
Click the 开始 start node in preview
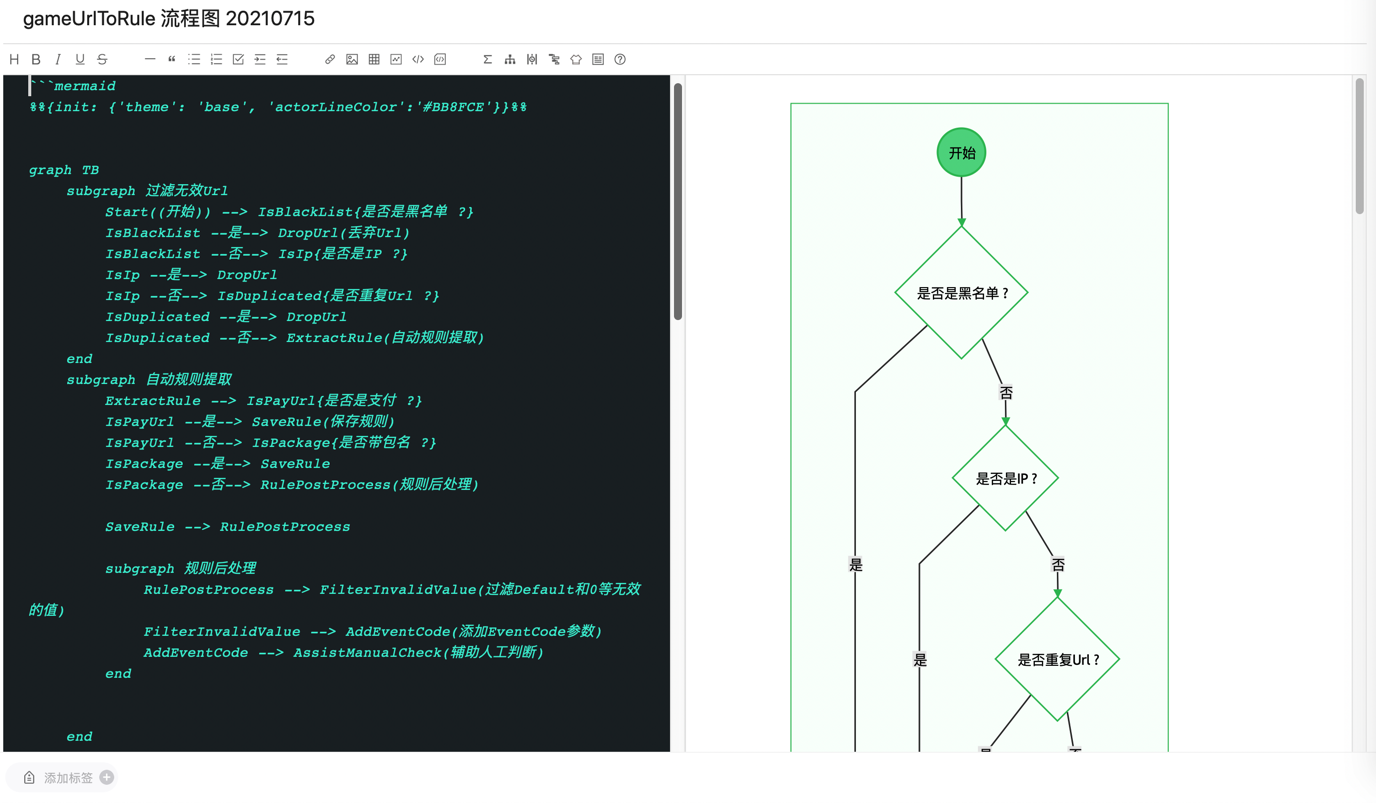click(961, 153)
